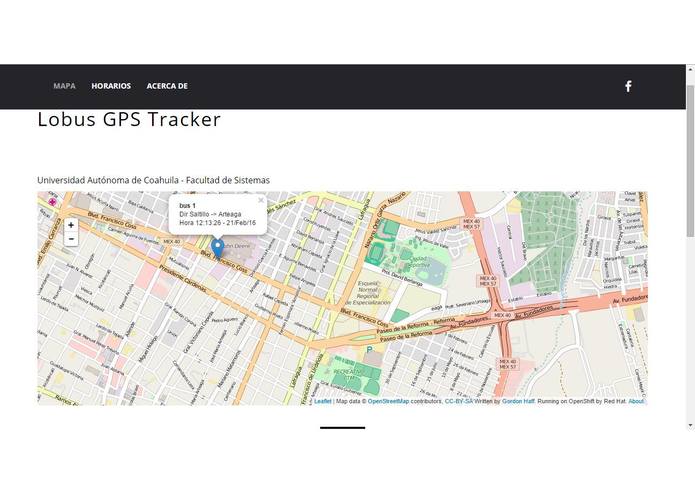Click the scrollbar up arrow
Image resolution: width=695 pixels, height=494 pixels.
(x=690, y=70)
